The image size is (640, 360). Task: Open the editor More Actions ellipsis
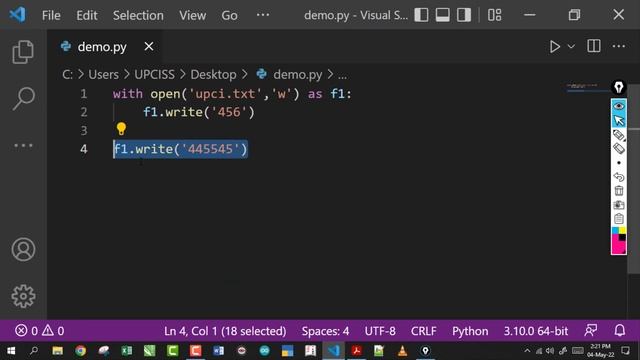[619, 46]
